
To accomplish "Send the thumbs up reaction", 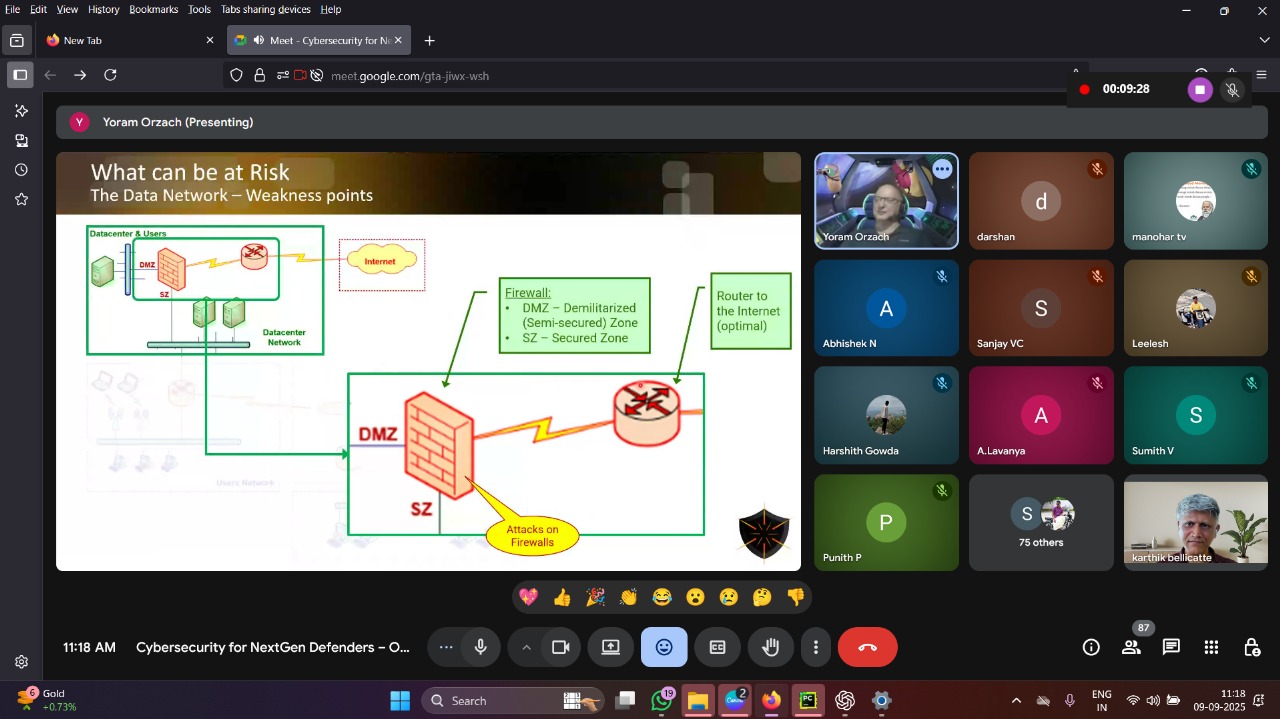I will pos(562,597).
